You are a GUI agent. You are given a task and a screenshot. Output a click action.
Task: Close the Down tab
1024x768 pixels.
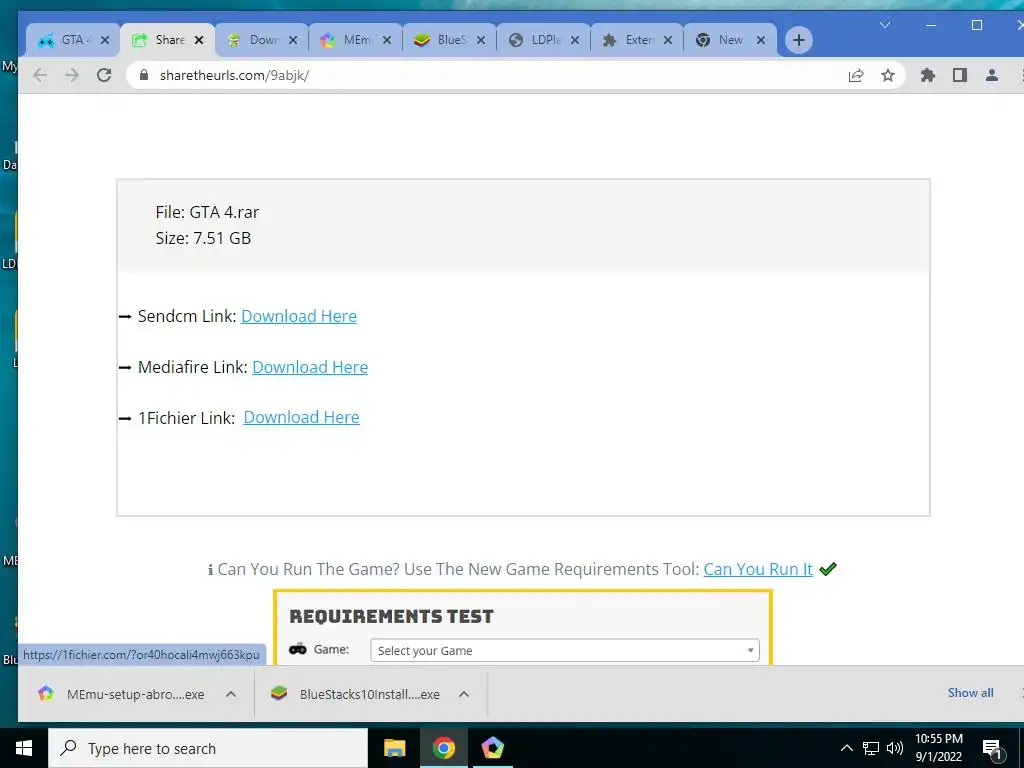click(x=293, y=40)
